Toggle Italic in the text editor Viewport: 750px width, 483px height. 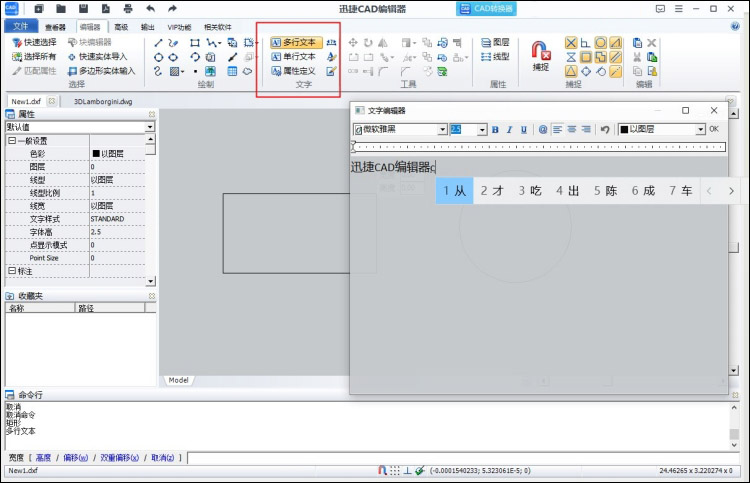[509, 130]
